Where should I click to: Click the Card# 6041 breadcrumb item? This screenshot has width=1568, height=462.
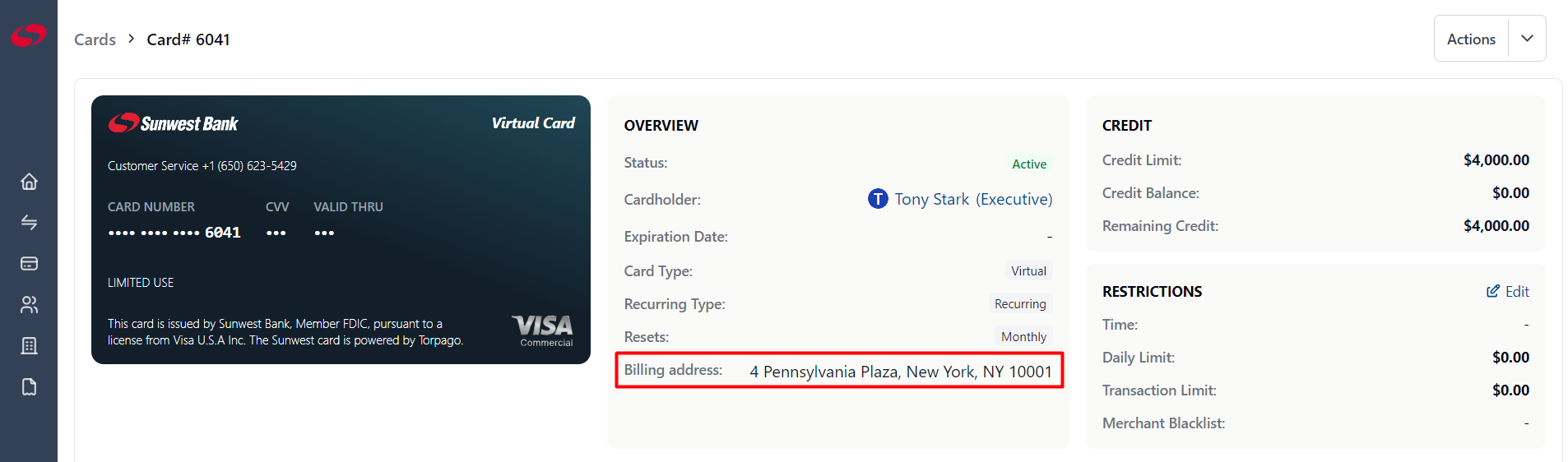[x=188, y=39]
